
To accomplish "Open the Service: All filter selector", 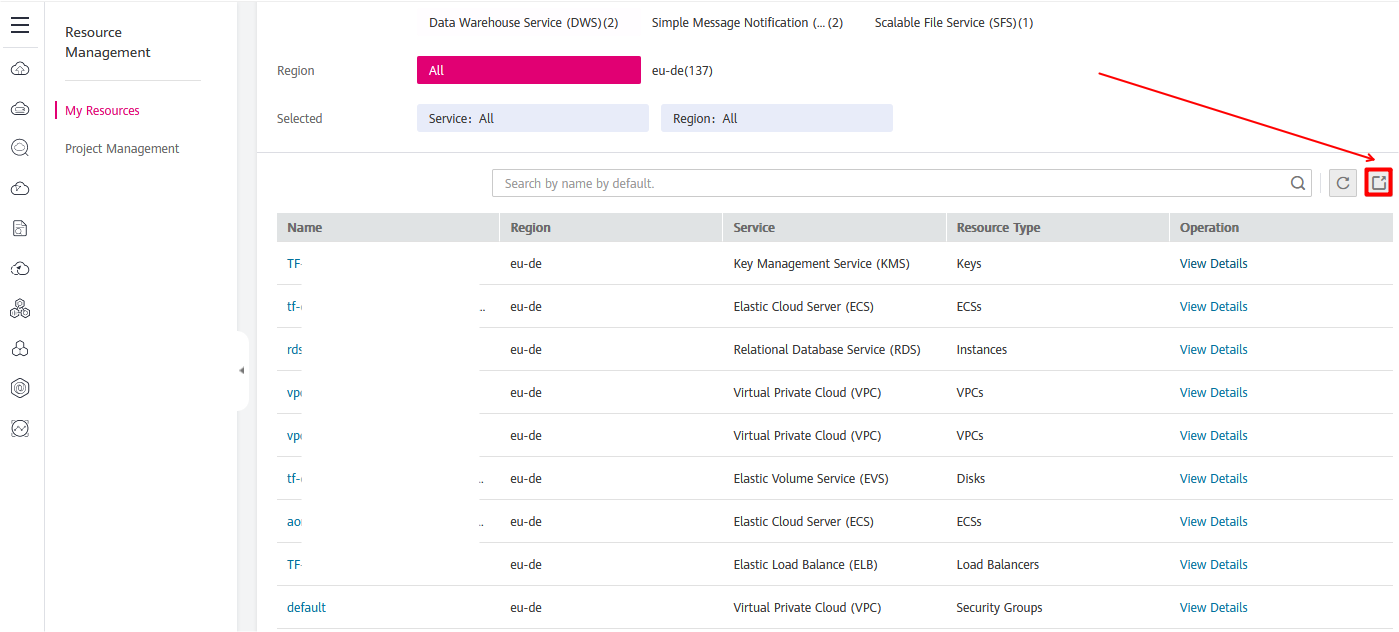I will coord(532,118).
